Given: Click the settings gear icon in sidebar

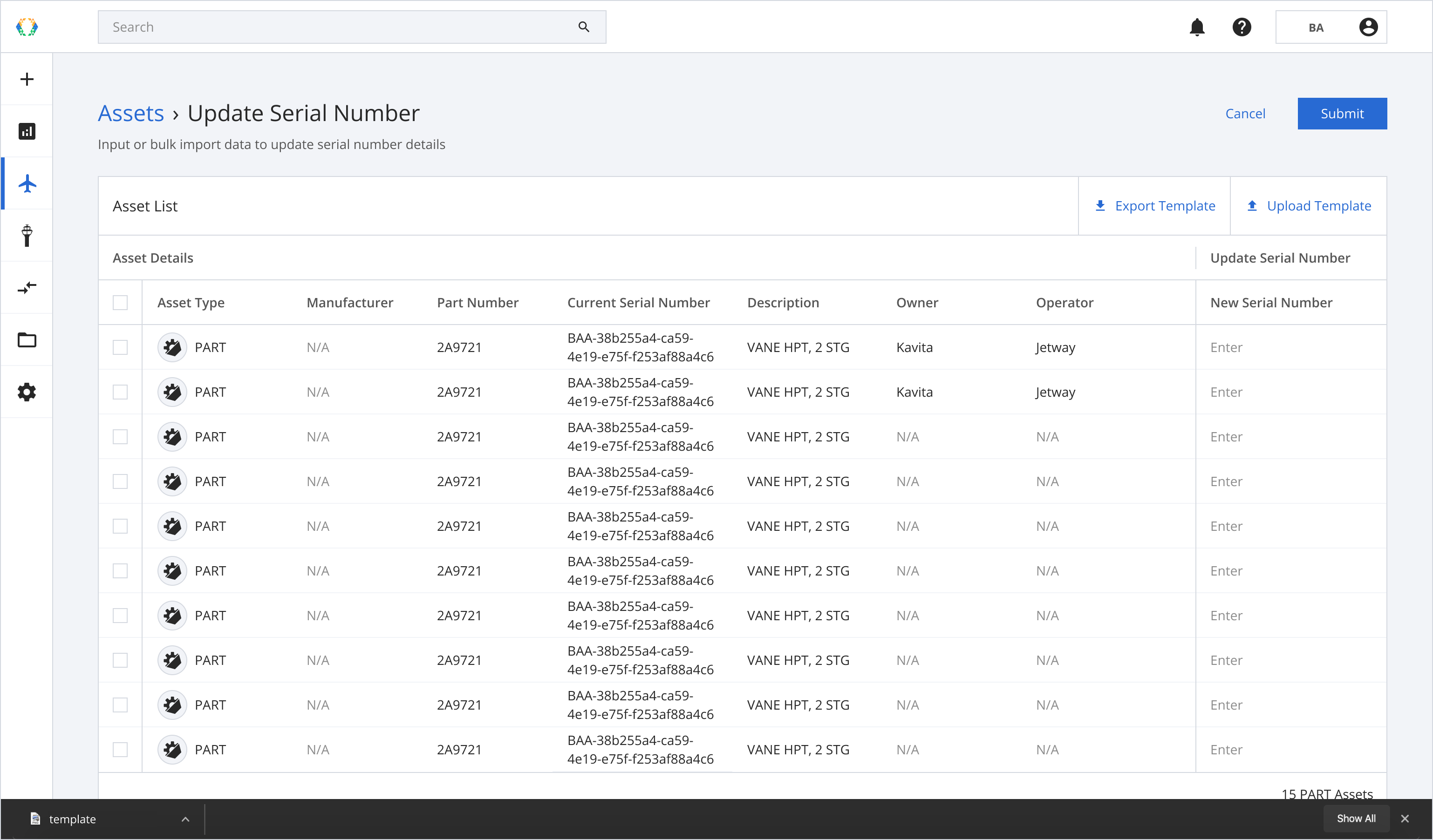Looking at the screenshot, I should 27,392.
